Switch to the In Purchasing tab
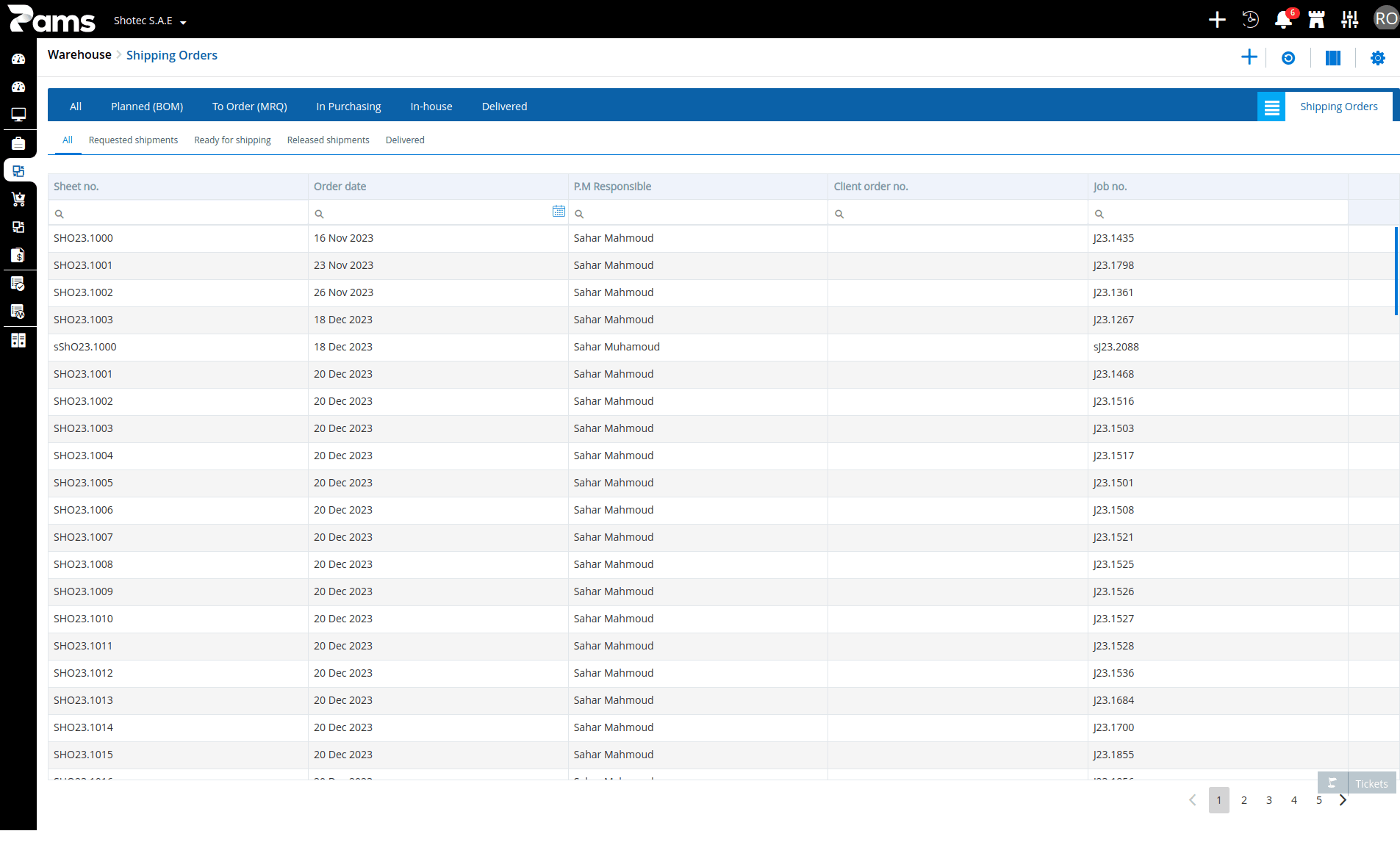This screenshot has height=842, width=1400. pos(348,107)
